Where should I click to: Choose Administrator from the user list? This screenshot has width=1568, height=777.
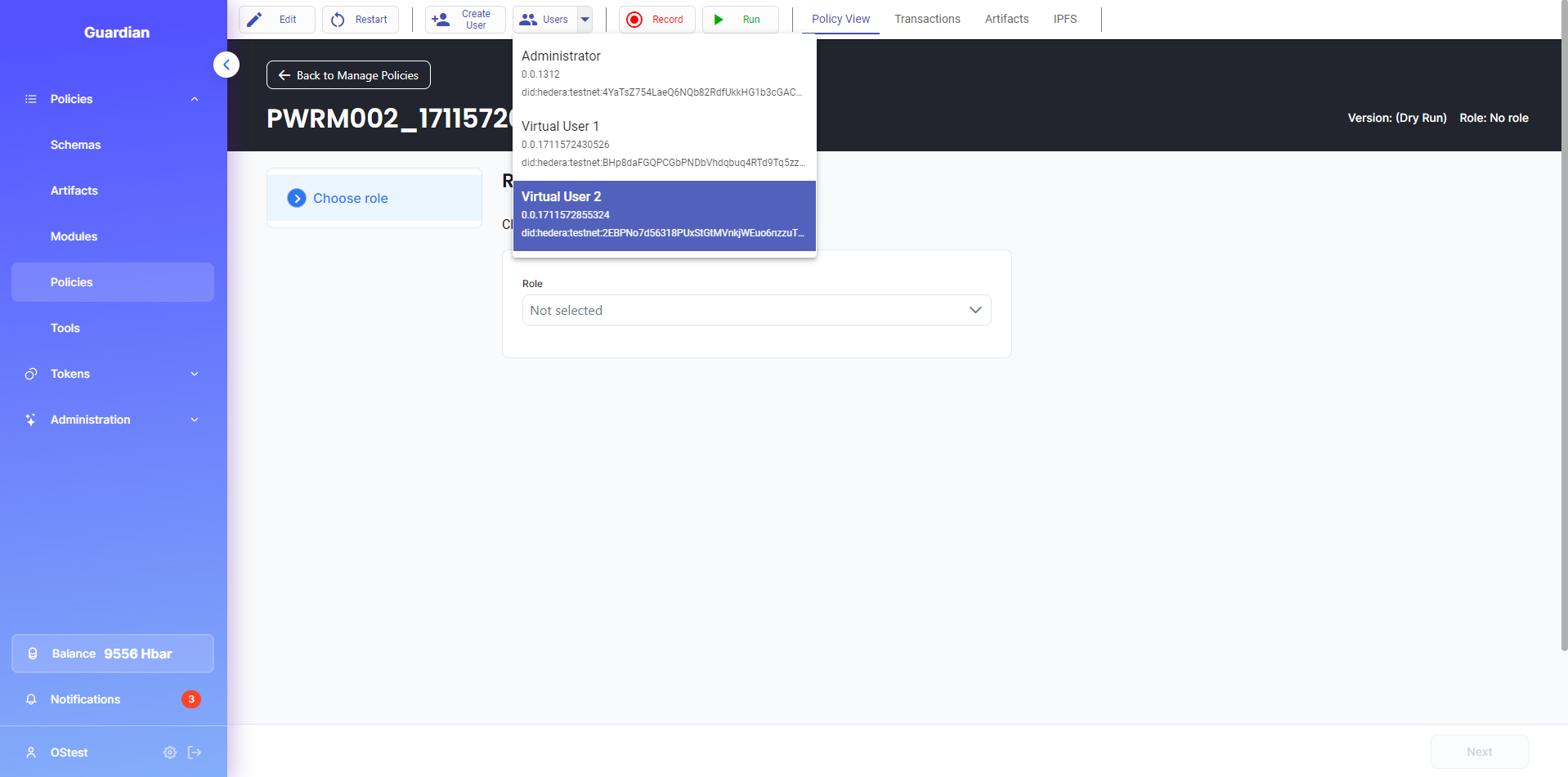[x=664, y=74]
